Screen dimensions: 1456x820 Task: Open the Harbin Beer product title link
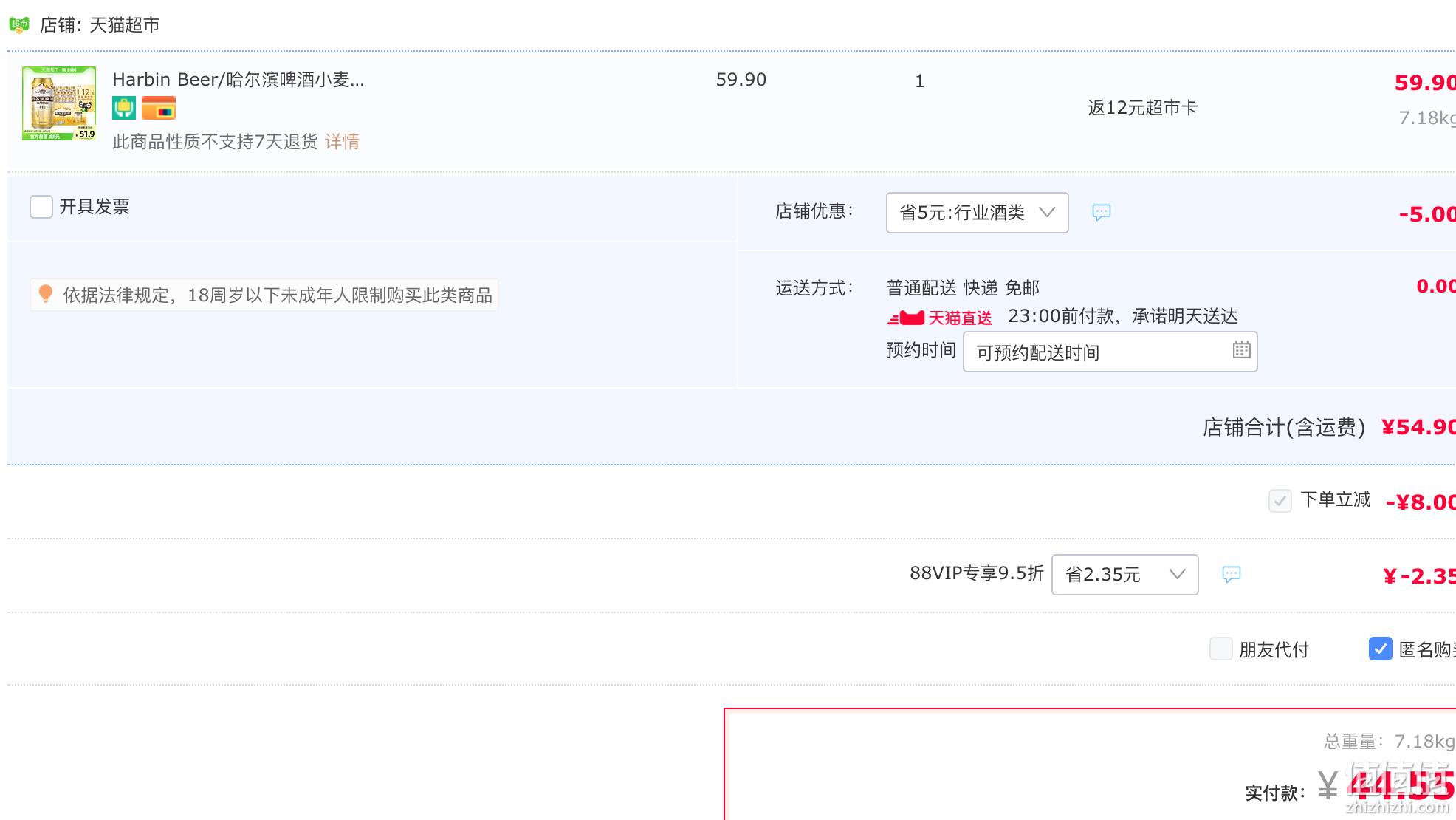coord(238,80)
